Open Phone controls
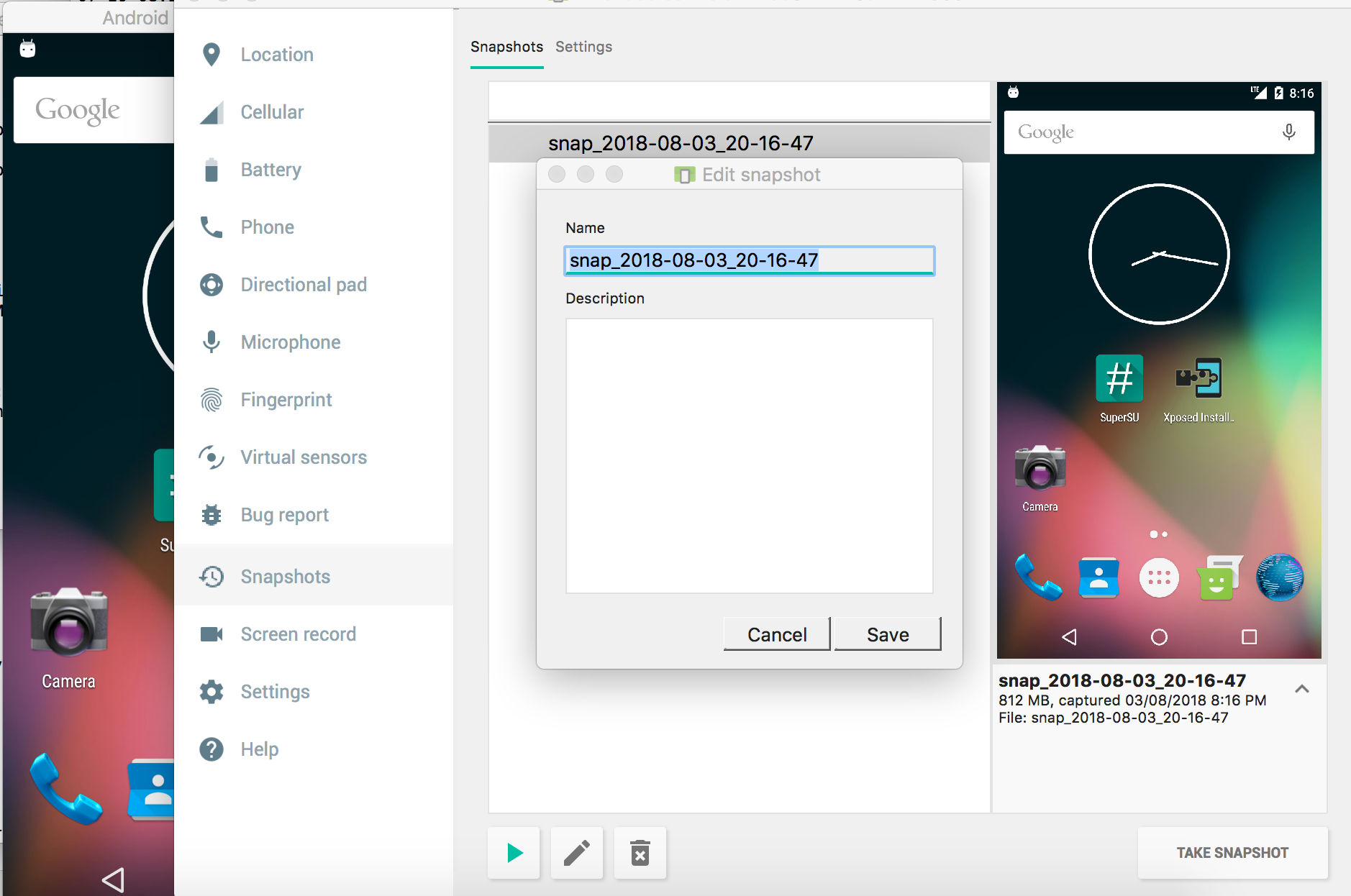This screenshot has width=1351, height=896. (x=267, y=227)
